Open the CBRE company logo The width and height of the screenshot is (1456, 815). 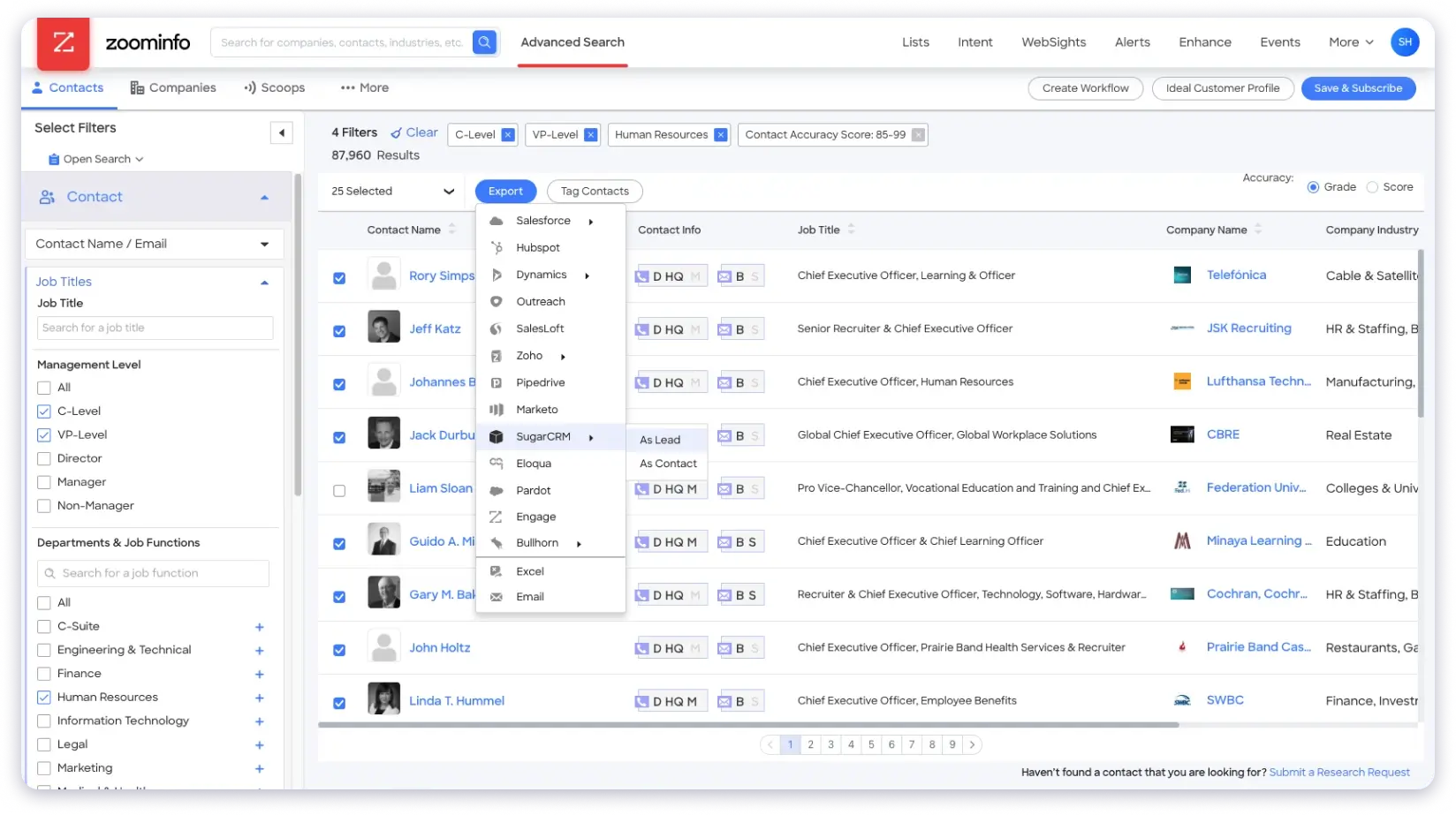pyautogui.click(x=1182, y=434)
